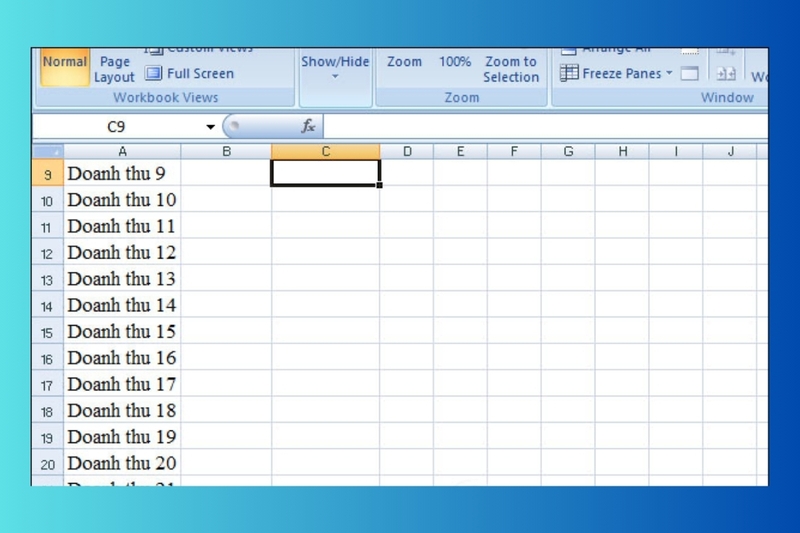Screen dimensions: 800x533
Task: Click cell containing 'Doanh thu 10'
Action: (122, 200)
